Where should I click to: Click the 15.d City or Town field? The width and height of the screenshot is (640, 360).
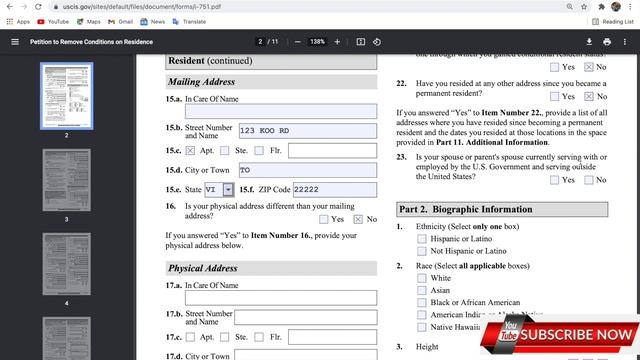click(308, 170)
